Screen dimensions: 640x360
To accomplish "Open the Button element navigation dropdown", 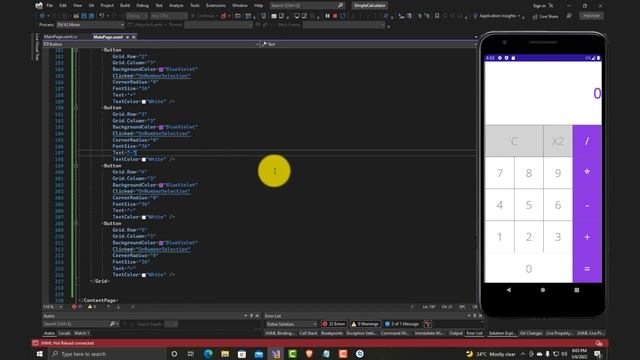I will 151,44.
